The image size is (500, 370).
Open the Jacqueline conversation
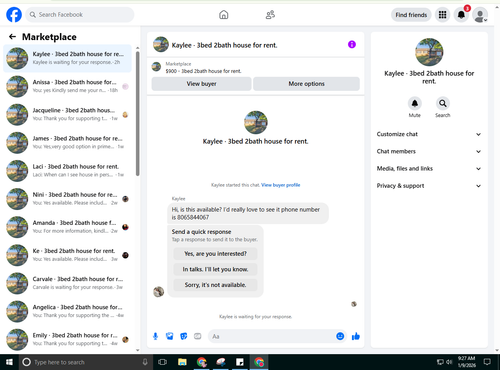(x=67, y=115)
